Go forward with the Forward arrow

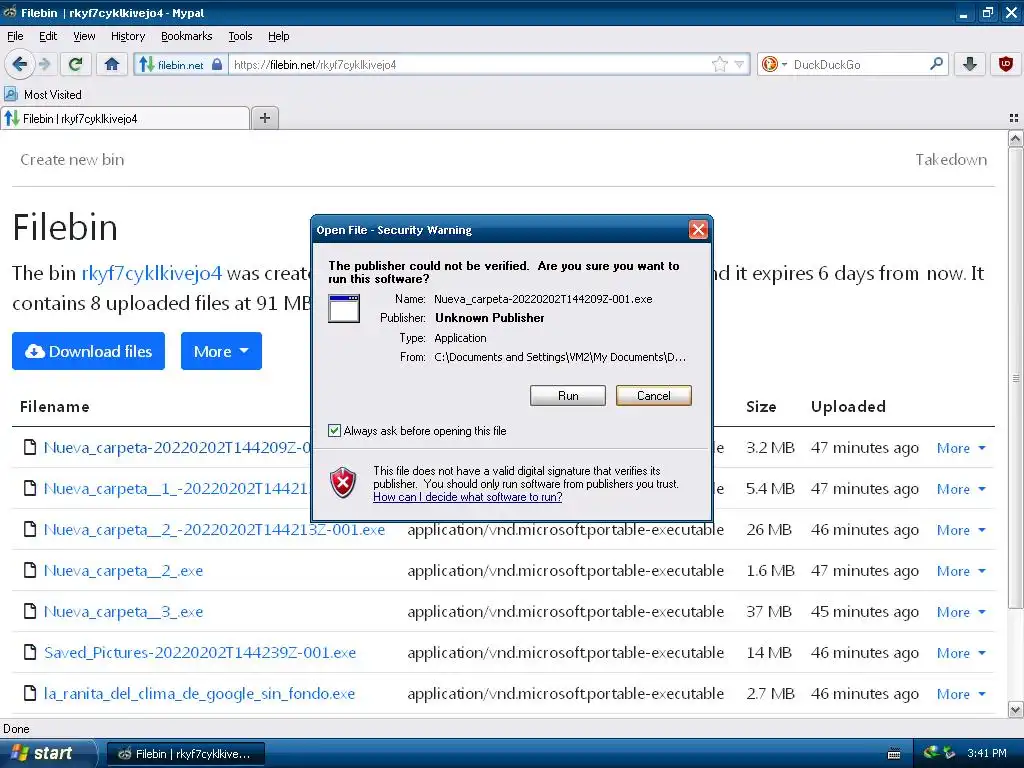45,64
